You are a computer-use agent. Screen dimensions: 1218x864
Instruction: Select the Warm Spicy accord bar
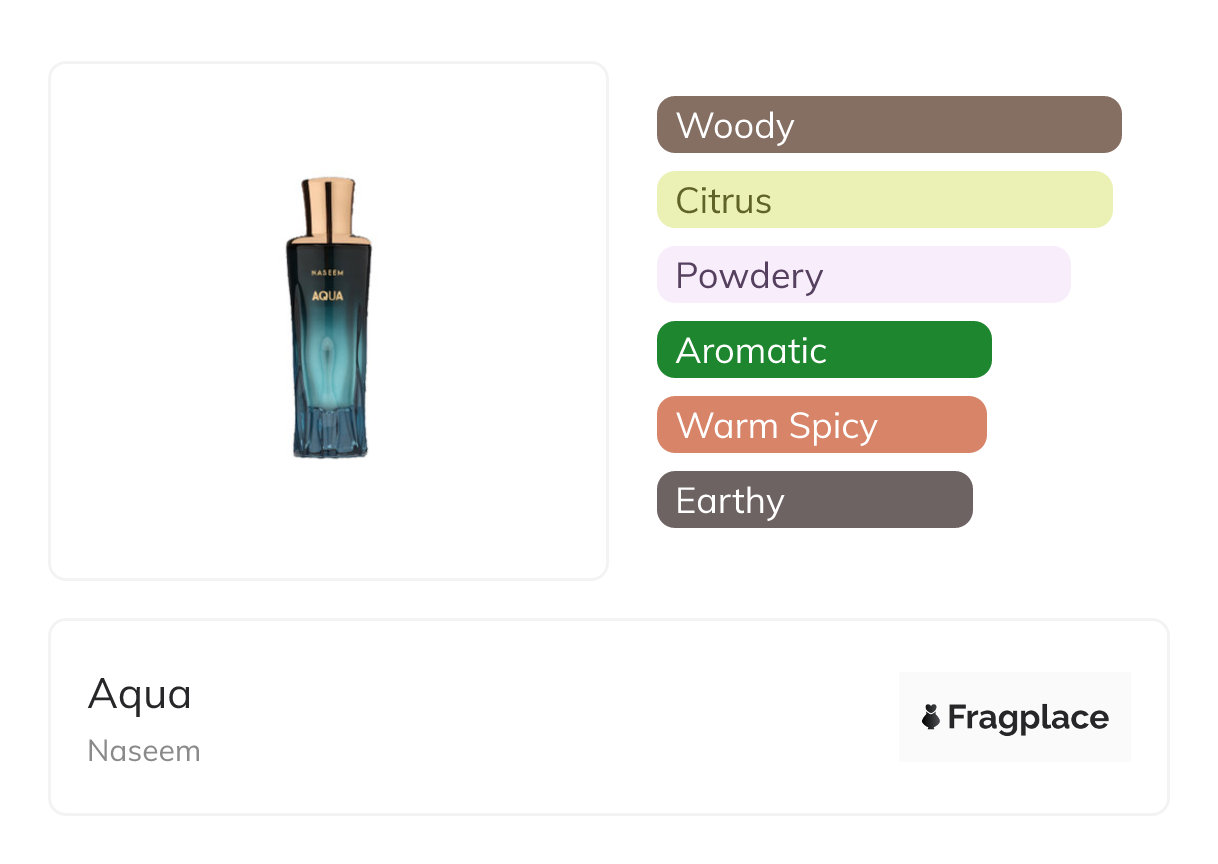(x=821, y=425)
